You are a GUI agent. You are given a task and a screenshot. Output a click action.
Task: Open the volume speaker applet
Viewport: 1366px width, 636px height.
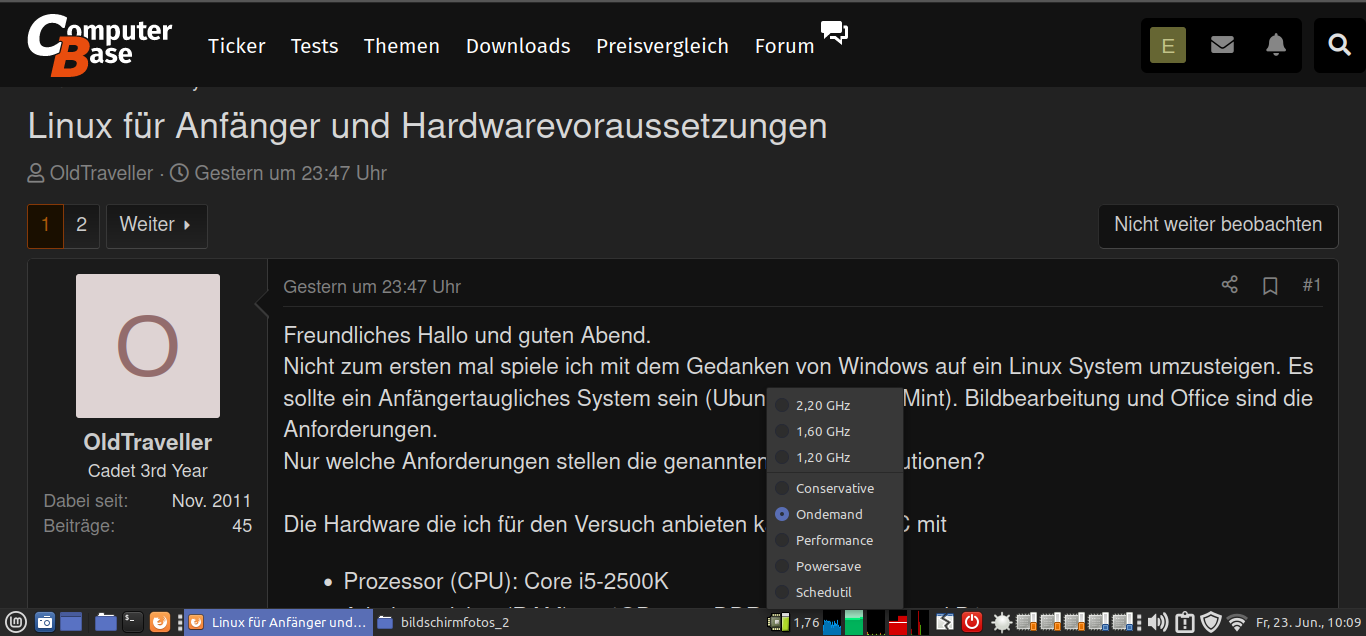[1157, 622]
